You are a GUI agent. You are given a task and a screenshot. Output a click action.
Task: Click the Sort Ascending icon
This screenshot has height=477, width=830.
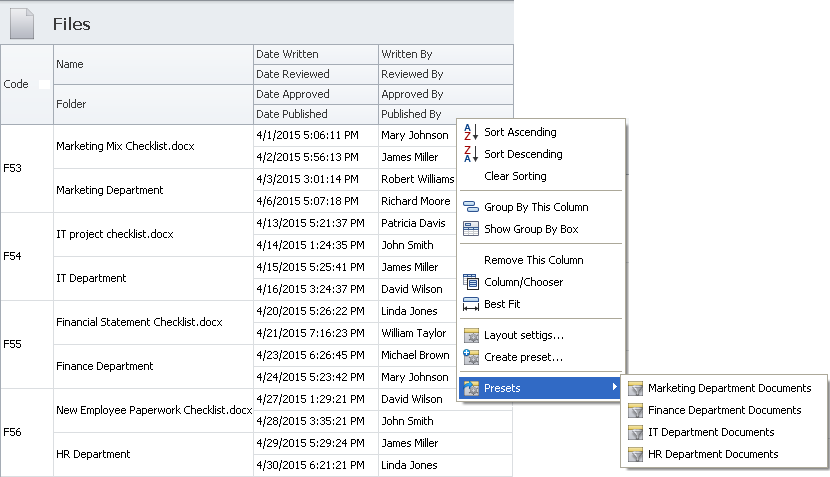pyautogui.click(x=471, y=132)
